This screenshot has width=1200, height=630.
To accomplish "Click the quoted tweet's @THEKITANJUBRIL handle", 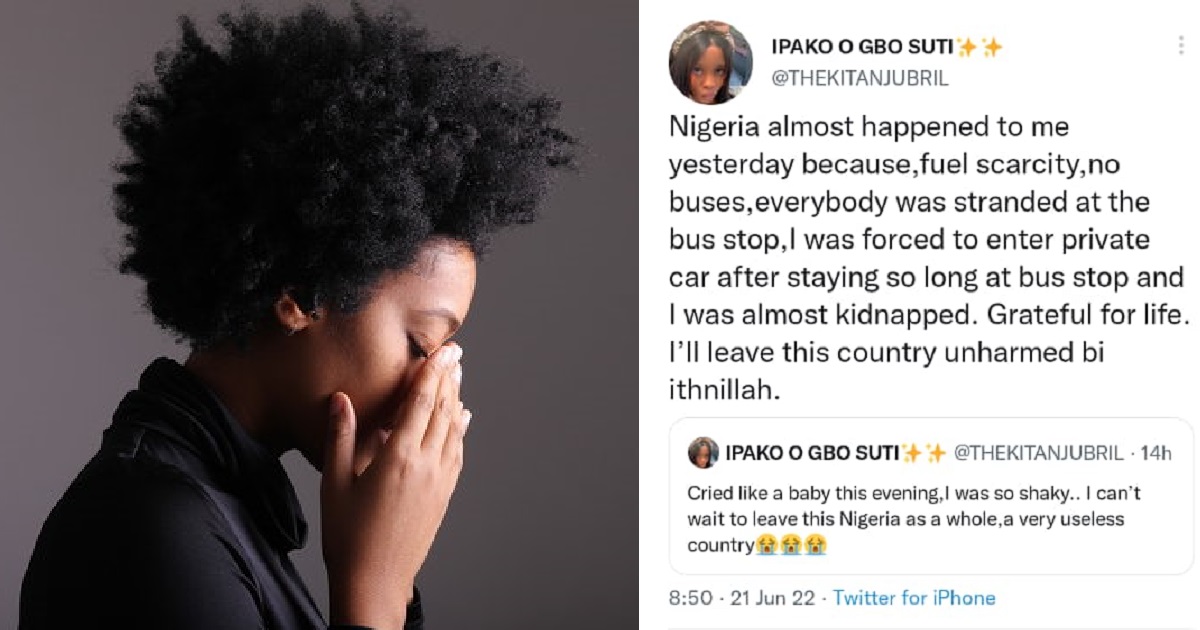I will 1040,453.
